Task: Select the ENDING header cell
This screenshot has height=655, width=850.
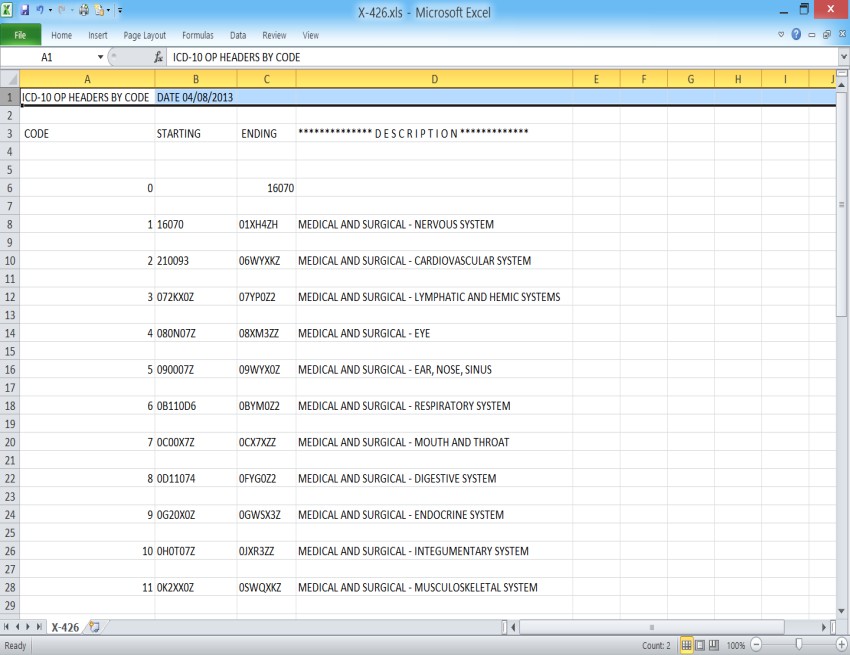Action: click(x=266, y=134)
